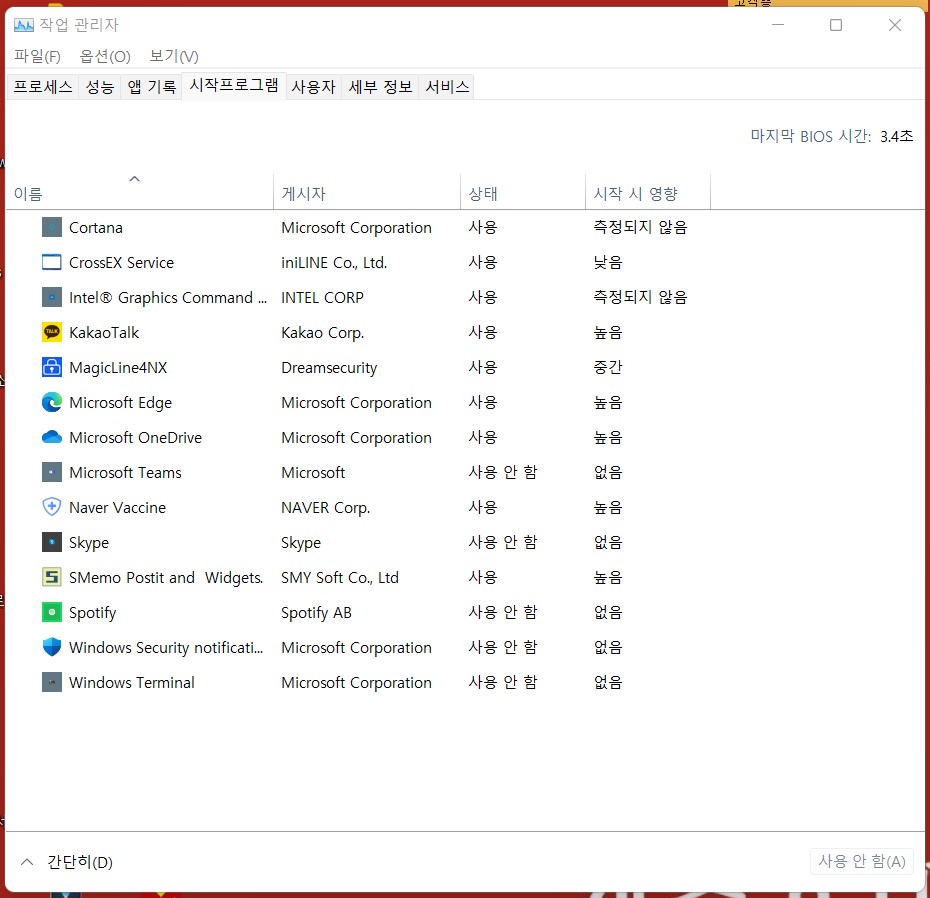Select the Naver Vaccine name
This screenshot has height=898, width=930.
[117, 508]
